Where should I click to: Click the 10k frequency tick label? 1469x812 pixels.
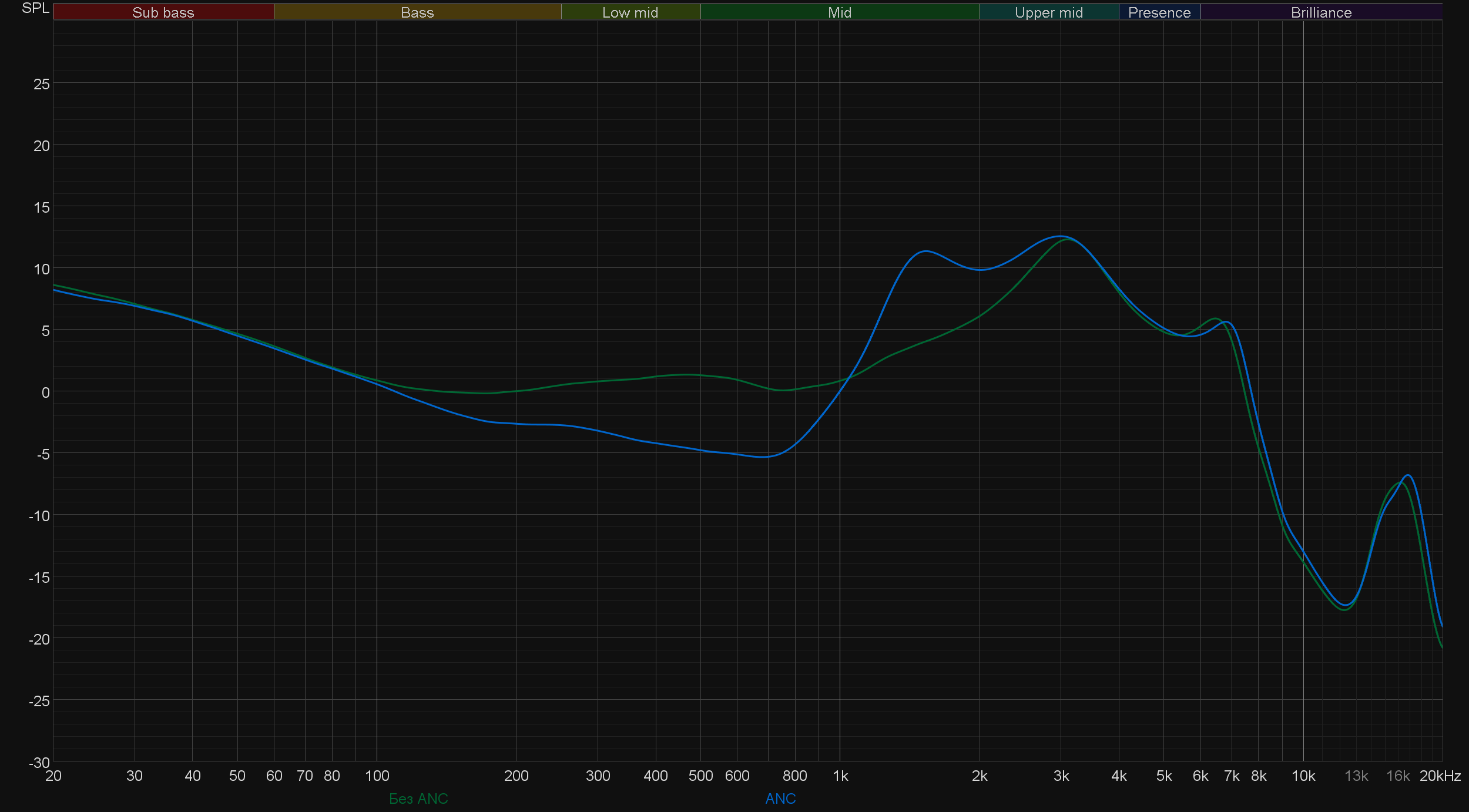(x=1303, y=776)
